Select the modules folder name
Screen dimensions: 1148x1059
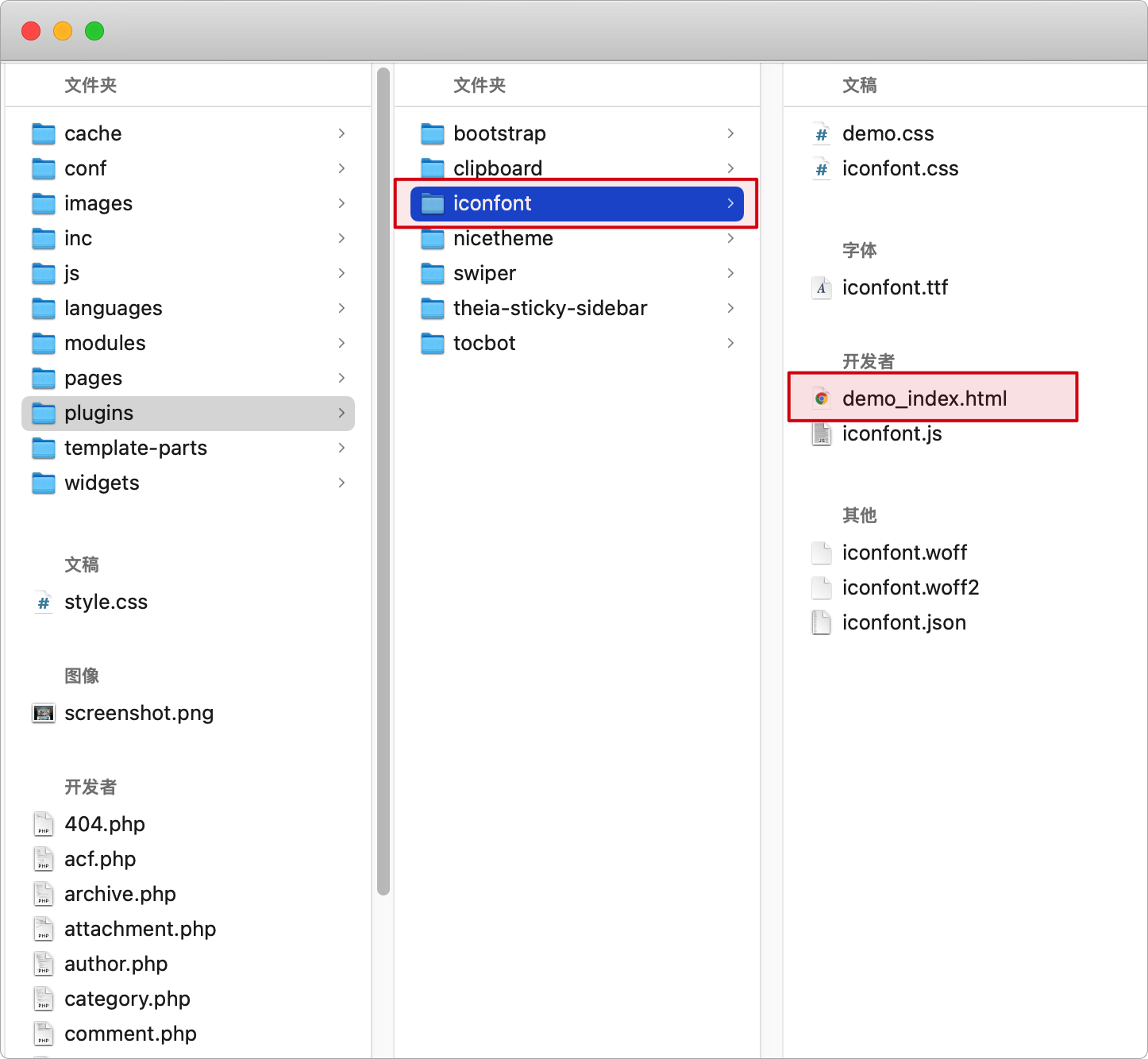105,343
